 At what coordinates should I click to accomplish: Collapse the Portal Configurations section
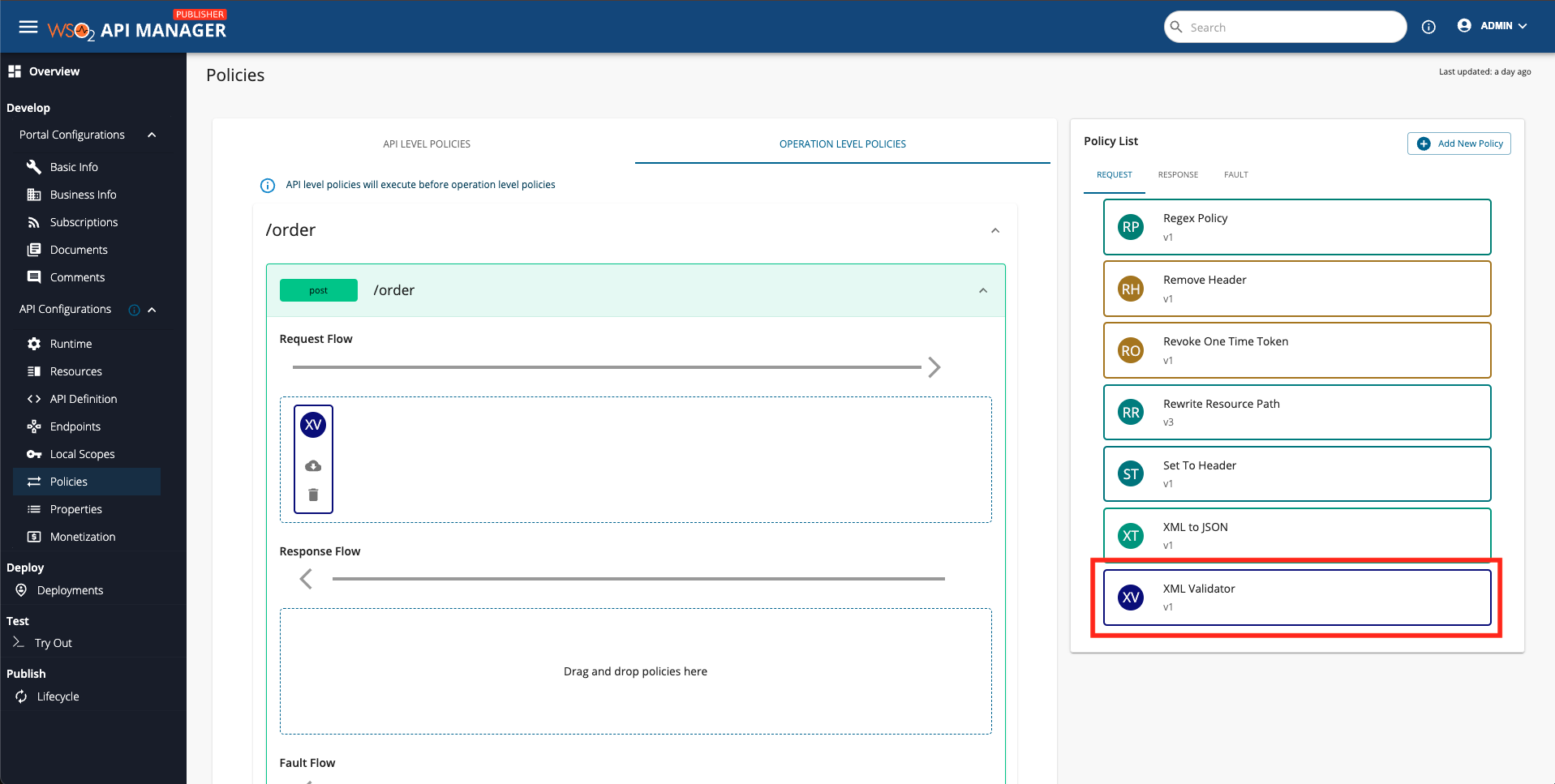pyautogui.click(x=152, y=135)
